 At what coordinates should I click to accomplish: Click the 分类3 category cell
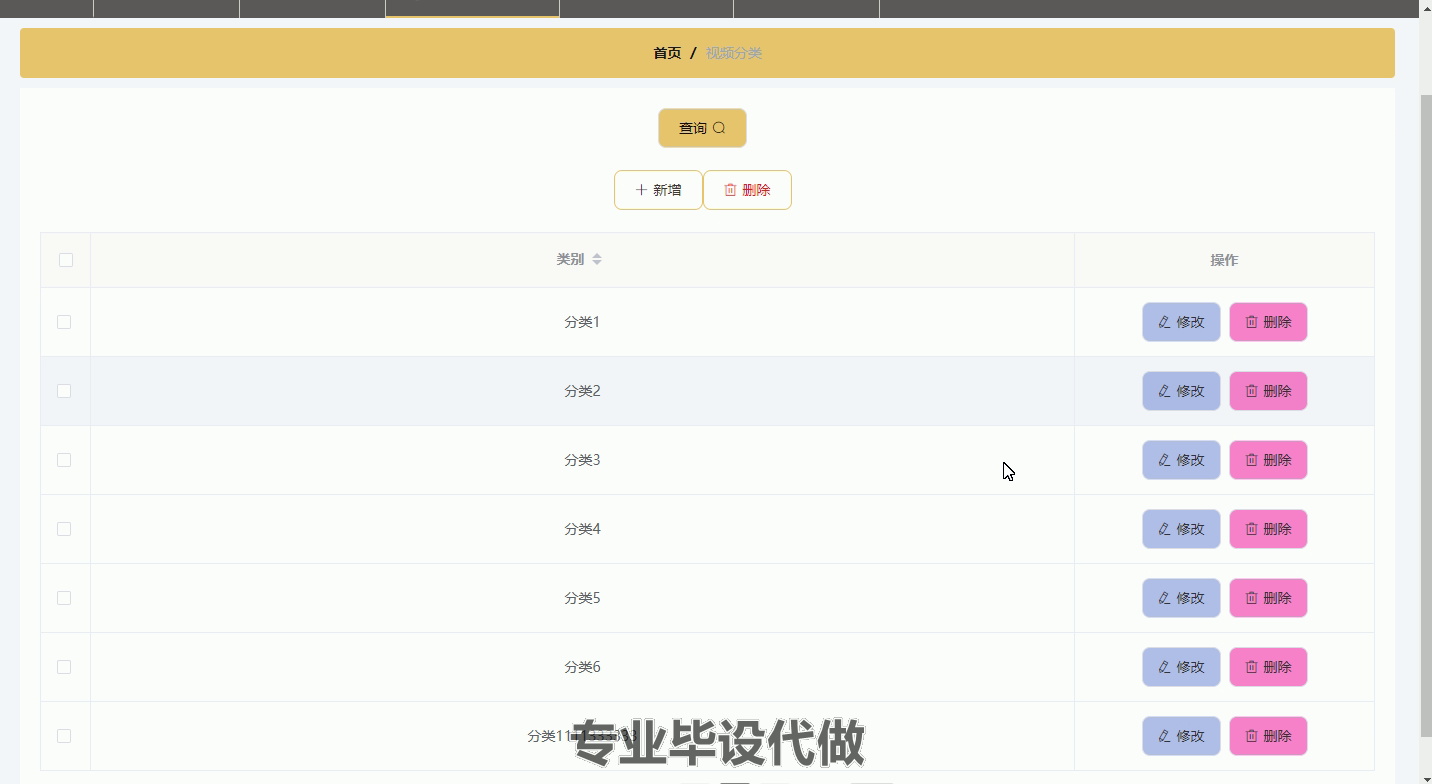582,460
